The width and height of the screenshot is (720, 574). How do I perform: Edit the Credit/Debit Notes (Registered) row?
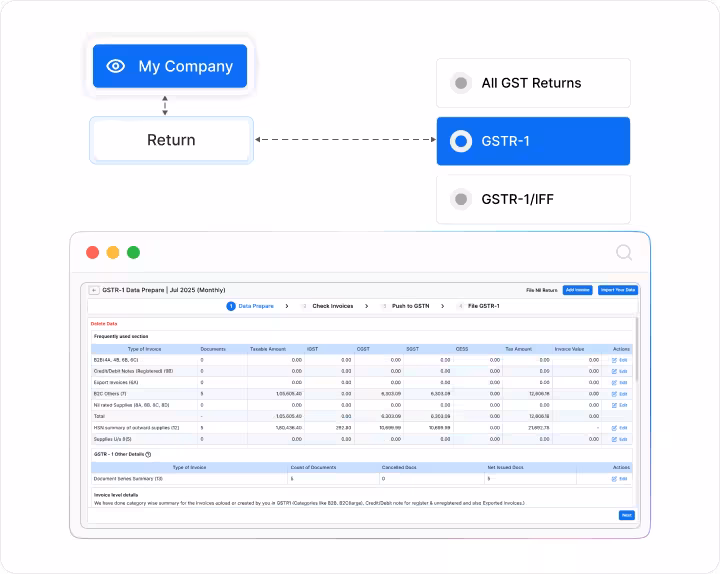click(619, 371)
